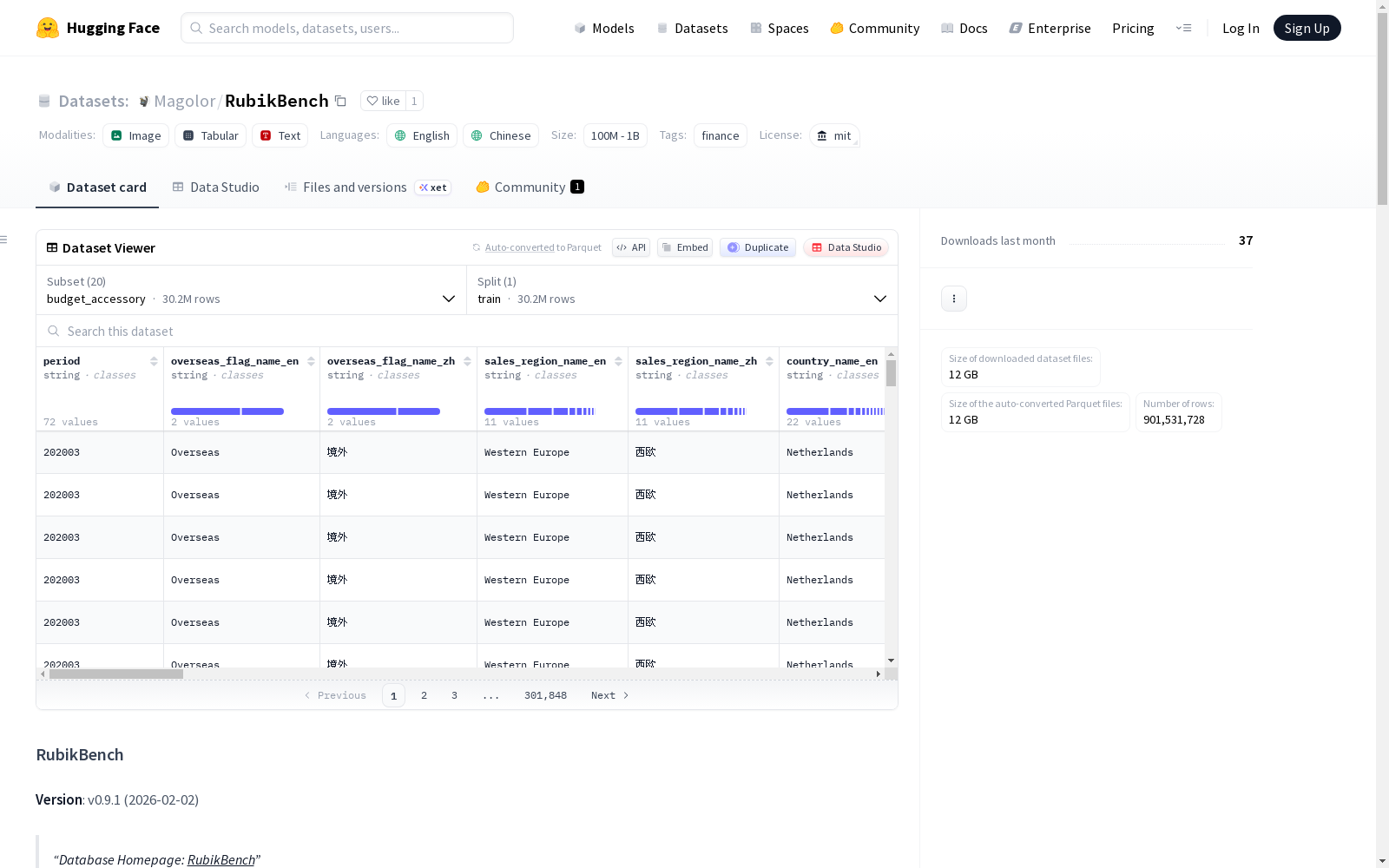Open the Models menu
This screenshot has width=1389, height=868.
click(x=604, y=28)
